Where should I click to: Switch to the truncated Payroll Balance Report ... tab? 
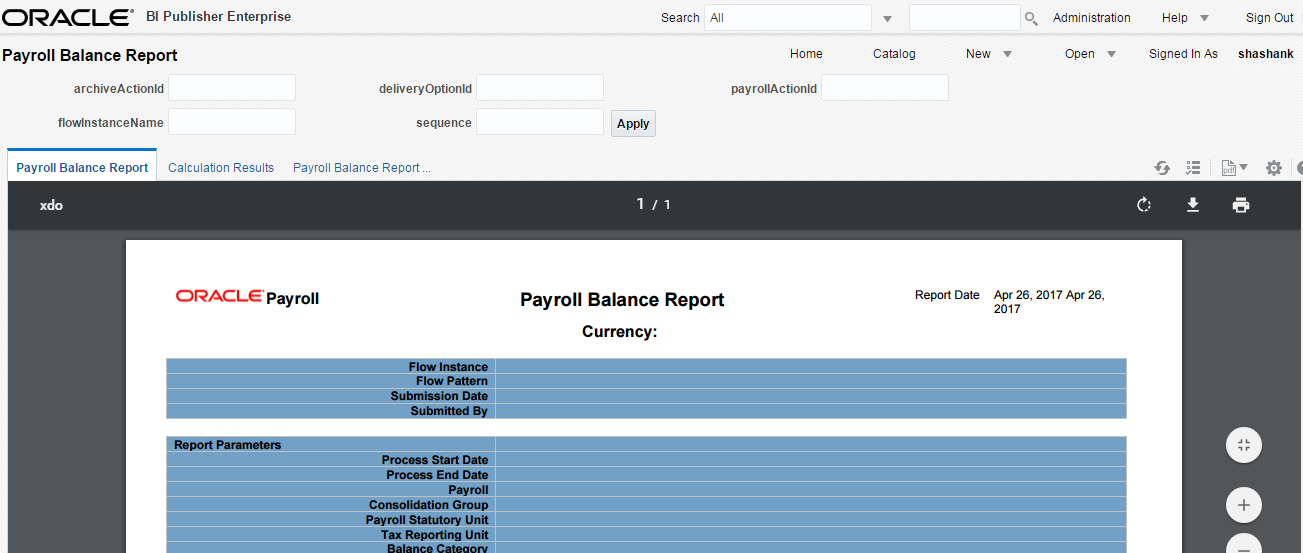362,168
